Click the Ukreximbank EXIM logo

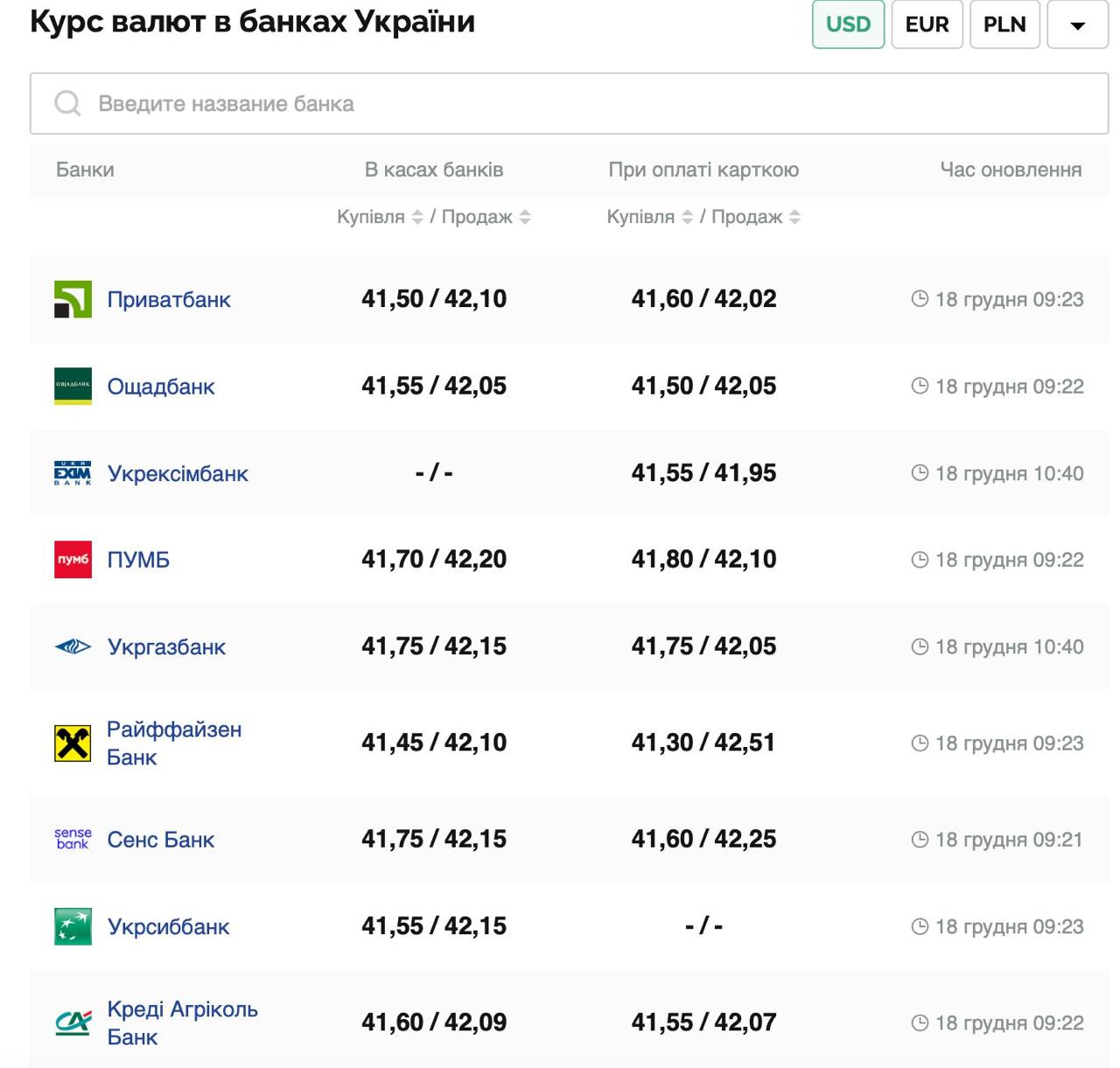73,473
